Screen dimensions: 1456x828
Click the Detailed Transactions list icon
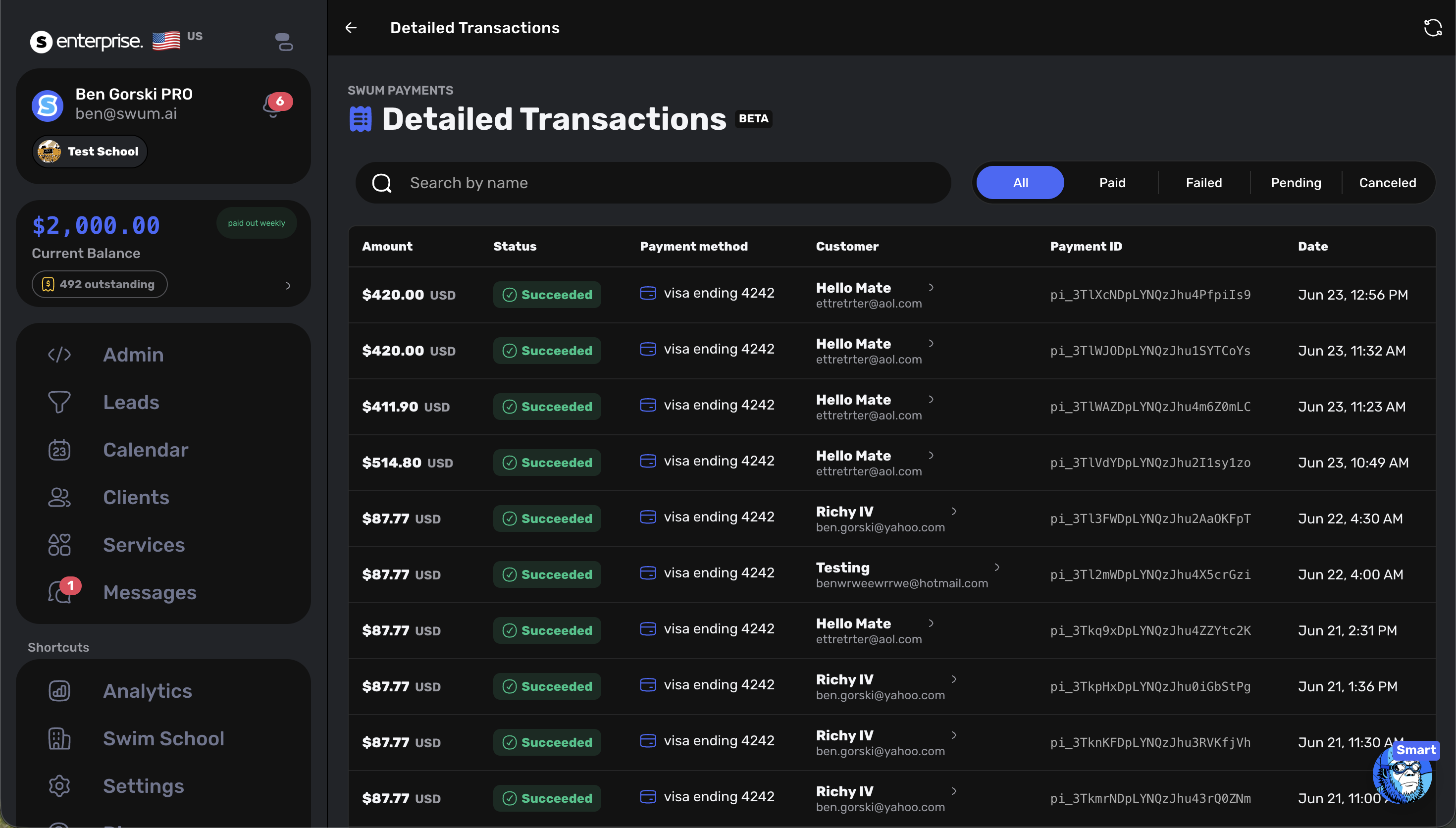(x=360, y=119)
